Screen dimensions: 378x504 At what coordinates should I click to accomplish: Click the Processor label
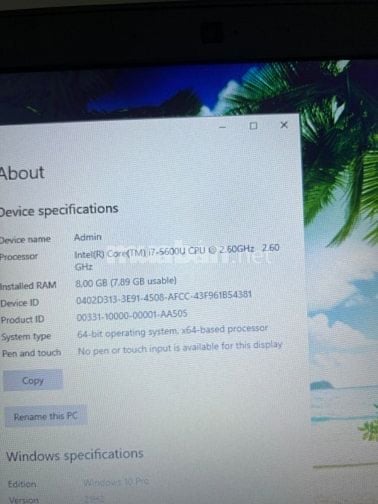click(19, 257)
